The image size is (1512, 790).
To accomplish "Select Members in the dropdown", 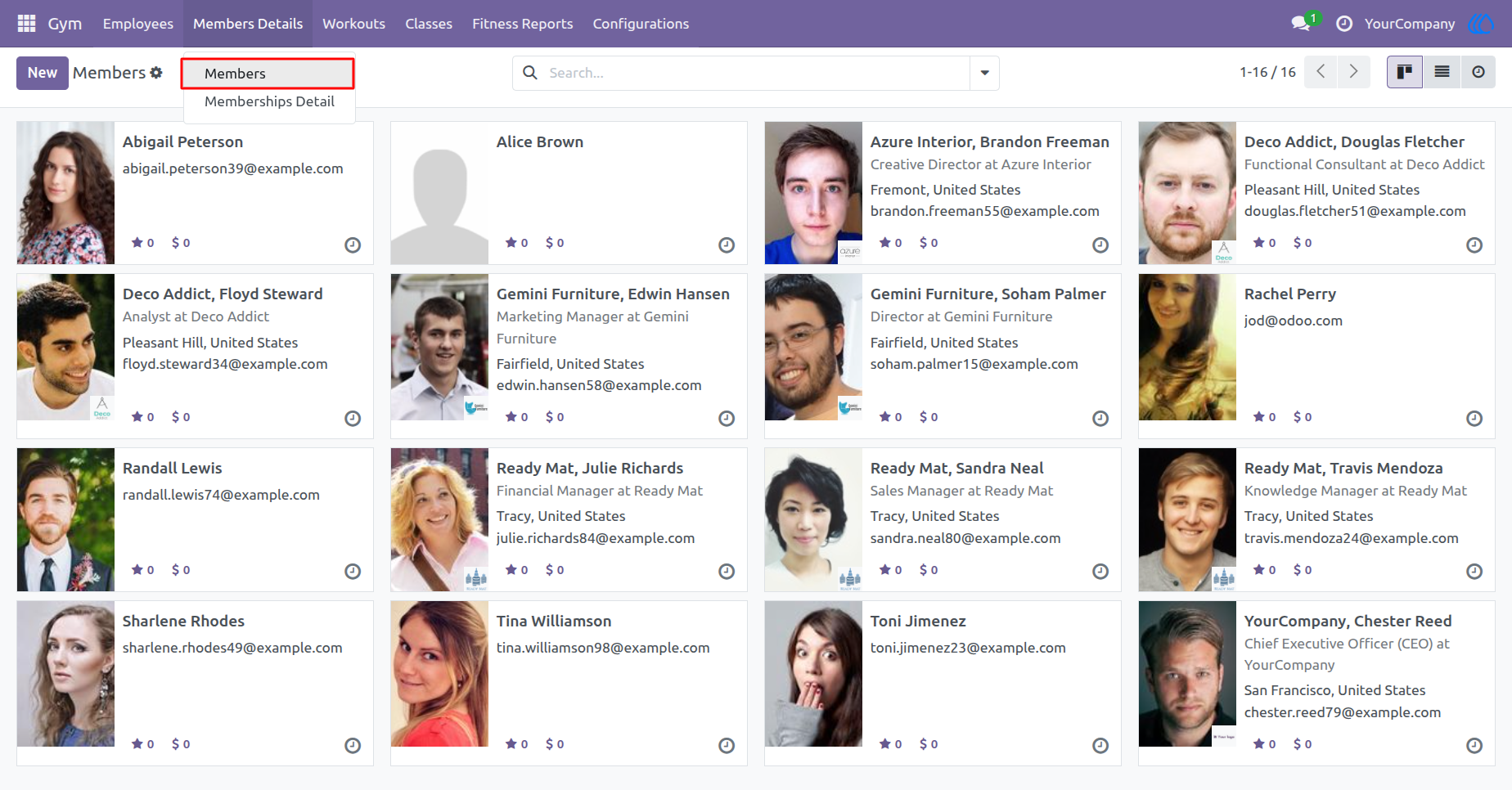I will pos(268,74).
